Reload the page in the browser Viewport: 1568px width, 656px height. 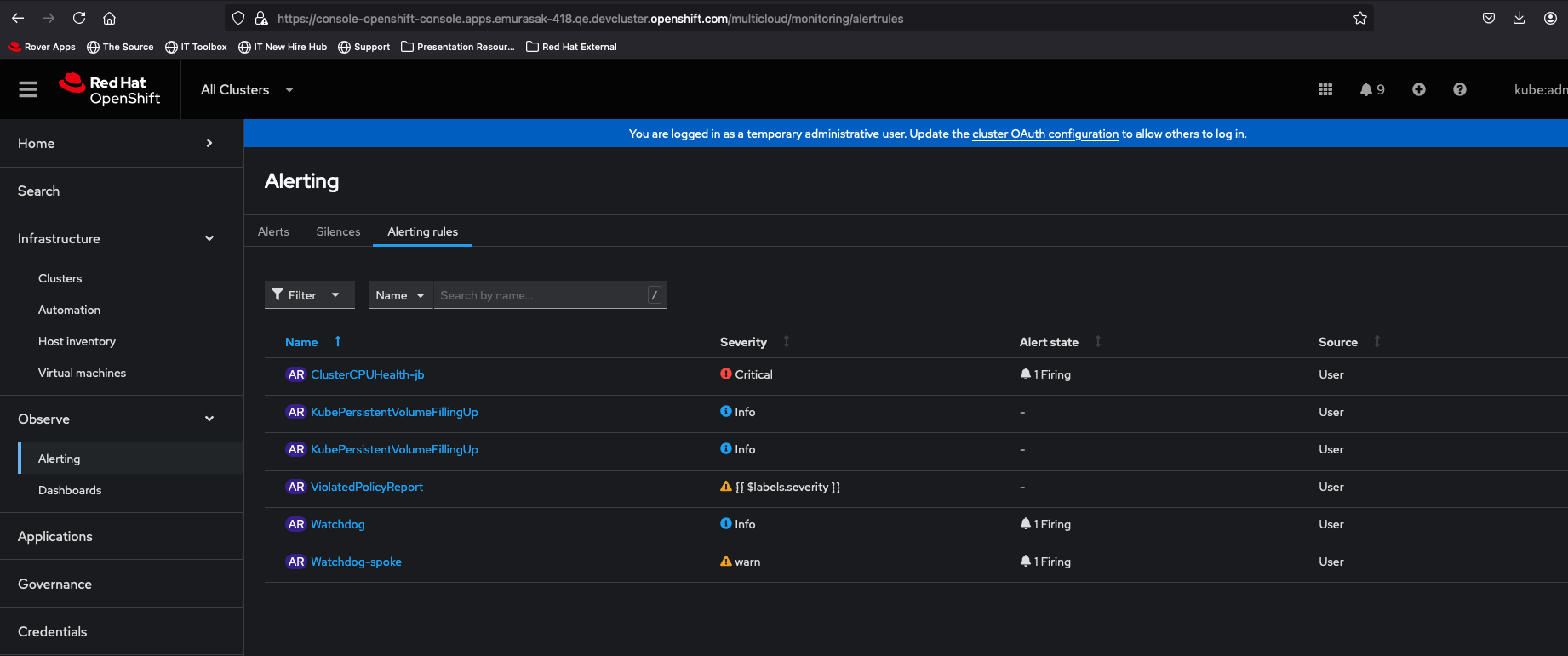tap(79, 18)
